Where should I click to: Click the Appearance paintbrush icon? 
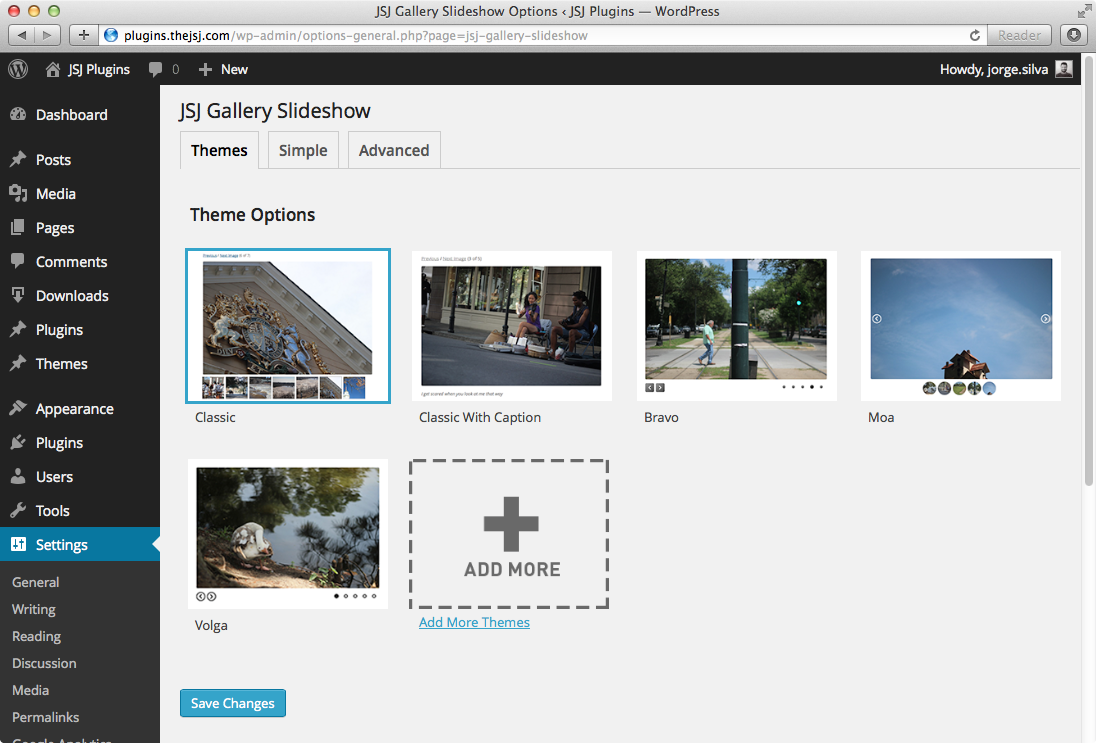pos(18,409)
